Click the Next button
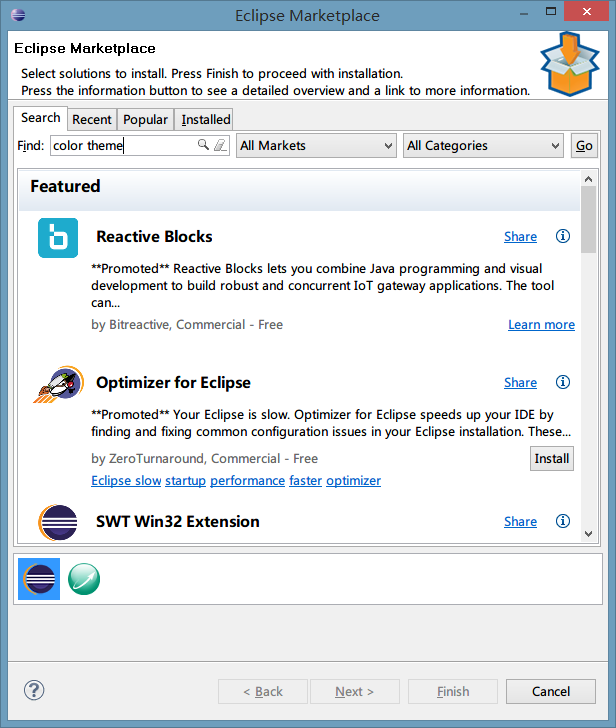 click(355, 692)
